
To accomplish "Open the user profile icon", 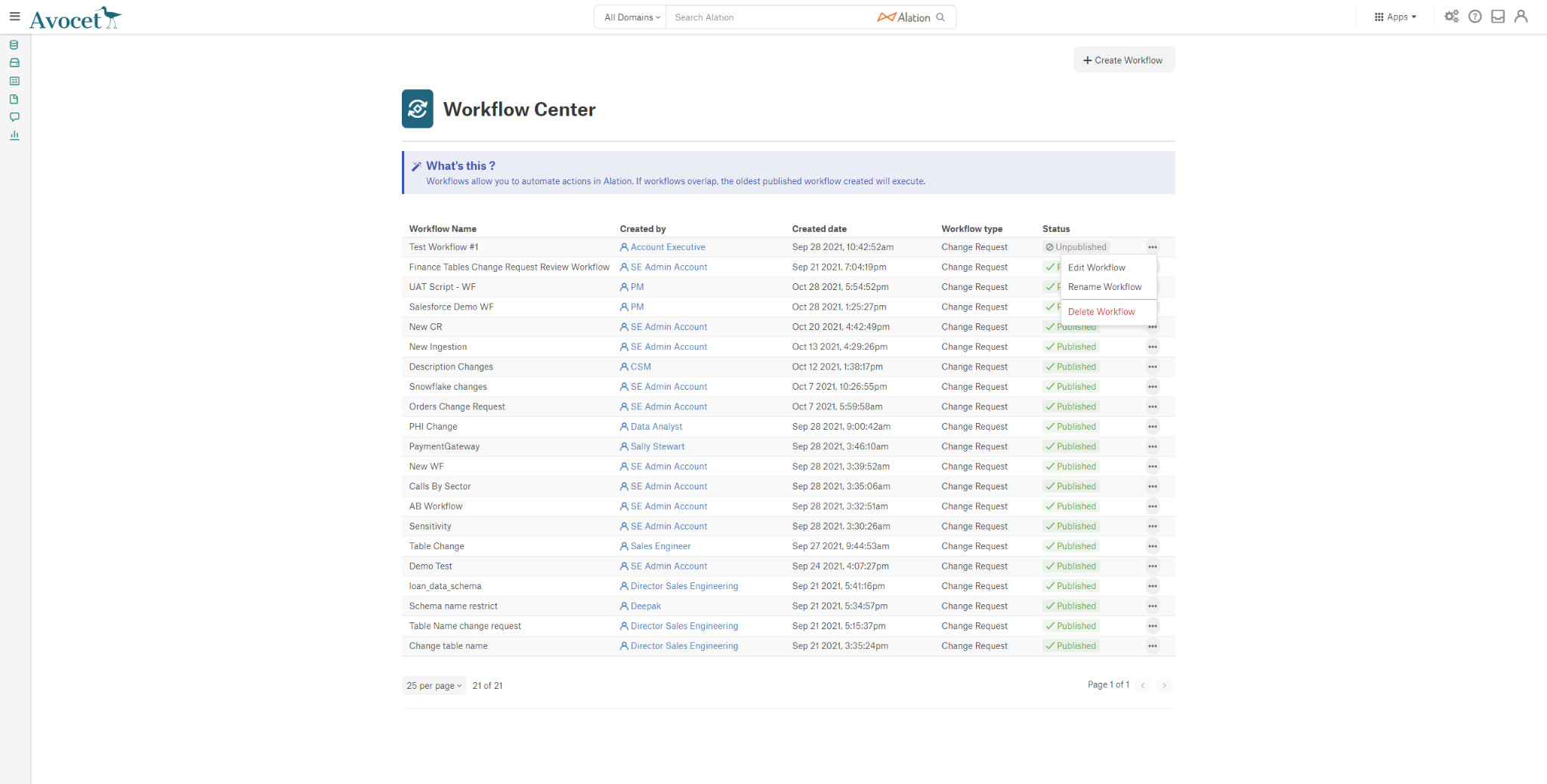I will pos(1521,17).
